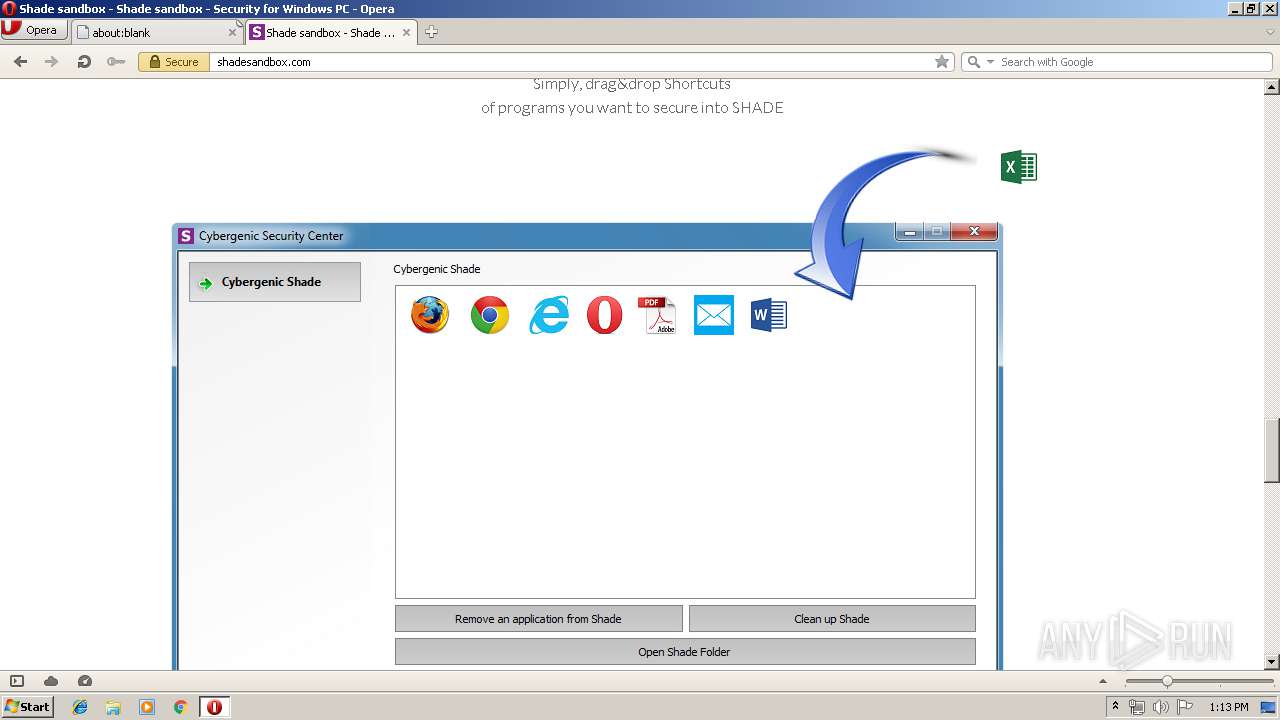
Task: Click the zoom slider handle in the status bar
Action: tap(1166, 681)
